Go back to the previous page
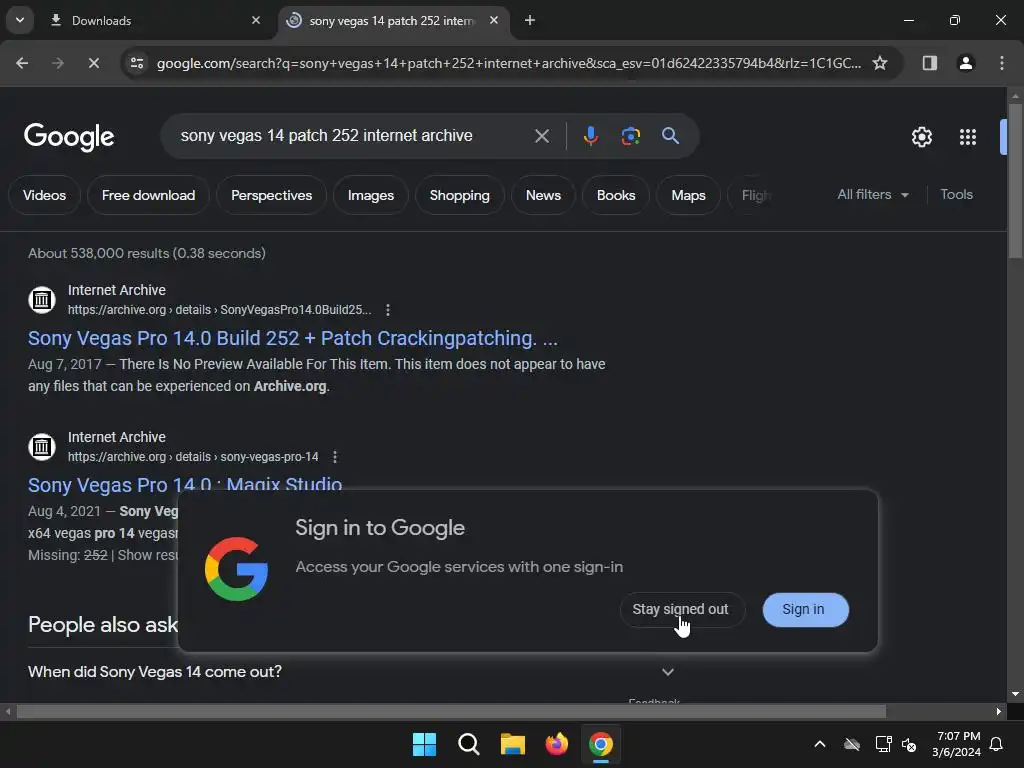Screen dimensions: 1024x768 pyautogui.click(x=22, y=63)
